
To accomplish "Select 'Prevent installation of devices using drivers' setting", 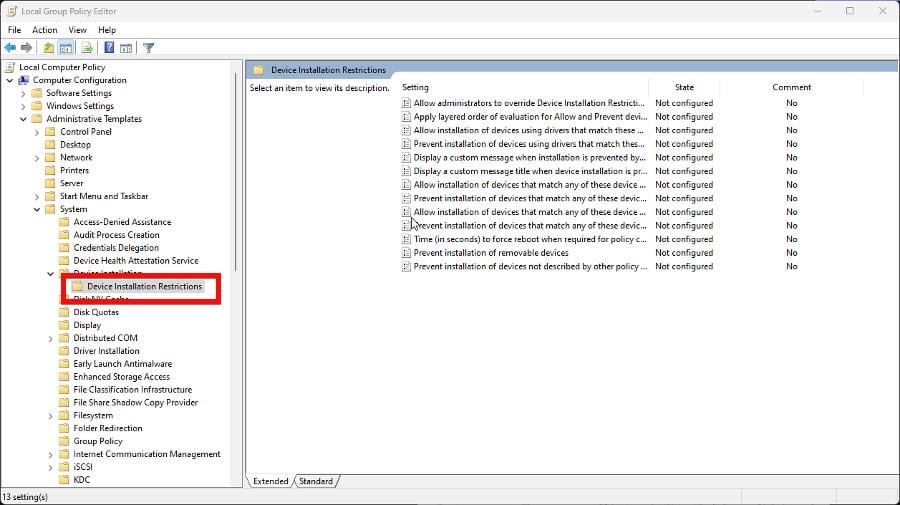I will [529, 144].
